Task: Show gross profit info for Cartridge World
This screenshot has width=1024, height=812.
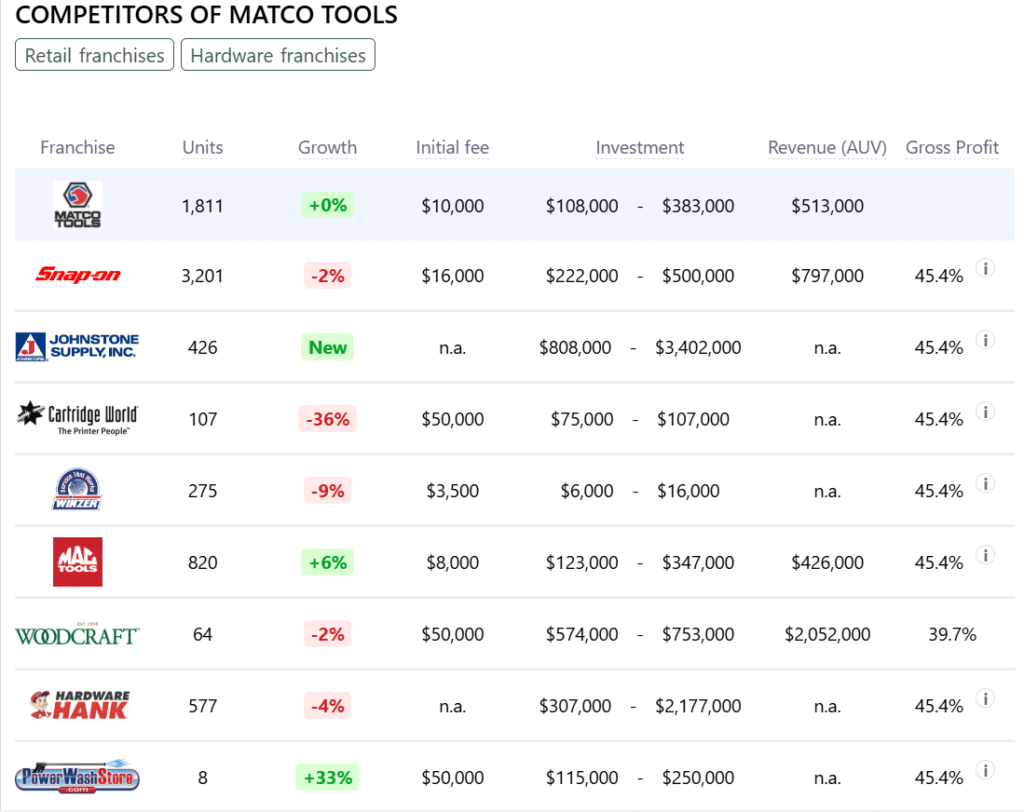Action: 985,412
